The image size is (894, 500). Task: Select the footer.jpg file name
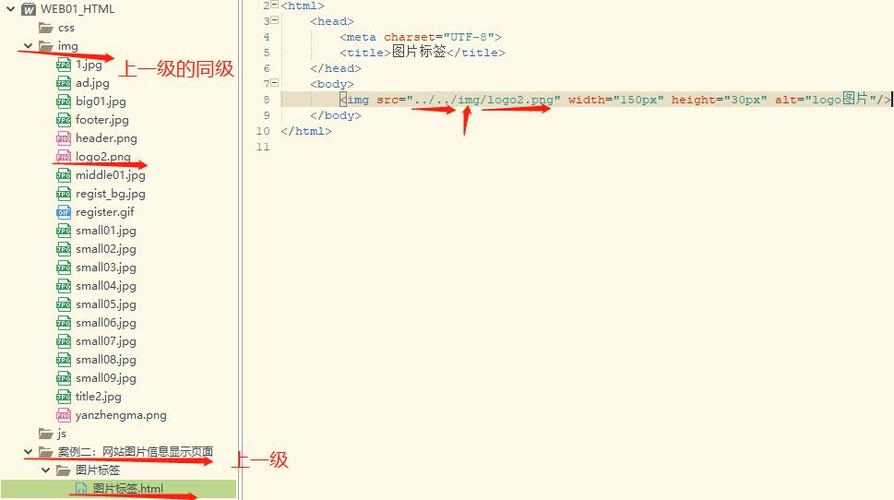click(102, 120)
